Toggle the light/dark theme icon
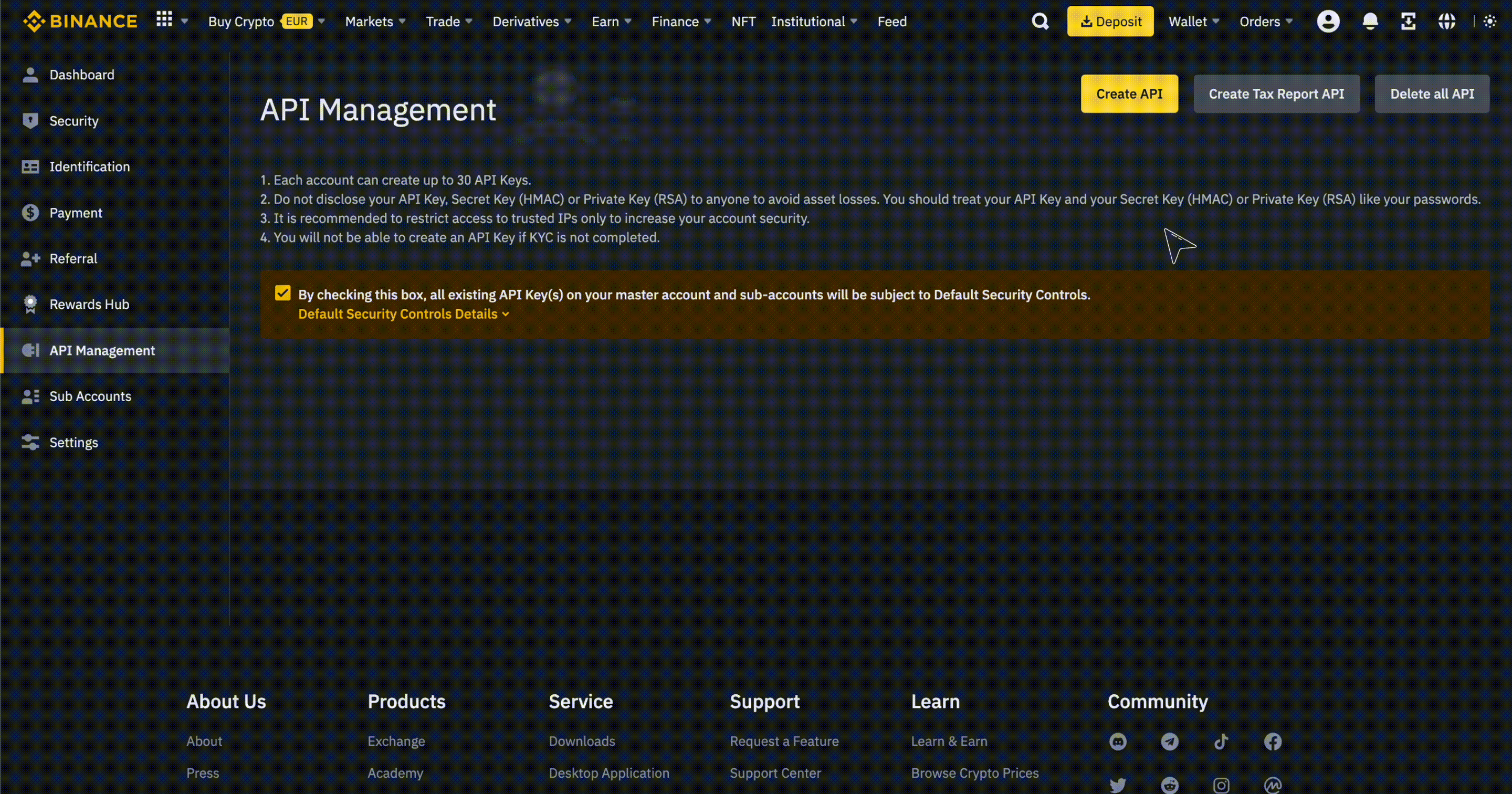Image resolution: width=1512 pixels, height=794 pixels. (1490, 21)
